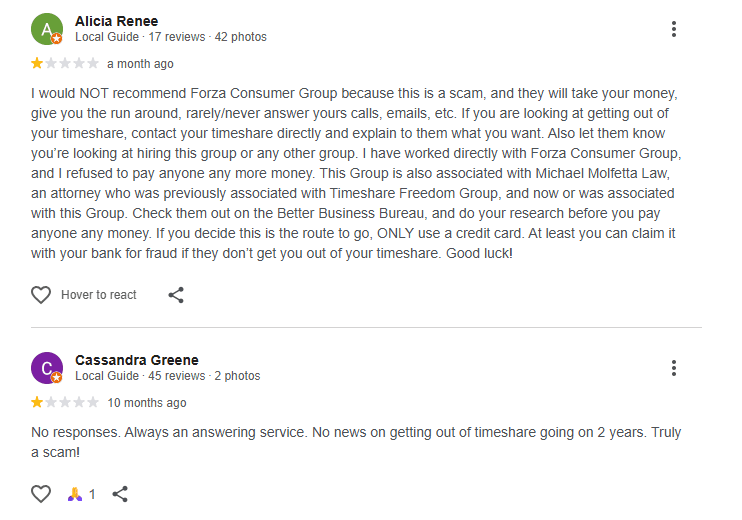This screenshot has height=520, width=742.
Task: Click the Local Guide badge on Cassandra's avatar
Action: (57, 378)
